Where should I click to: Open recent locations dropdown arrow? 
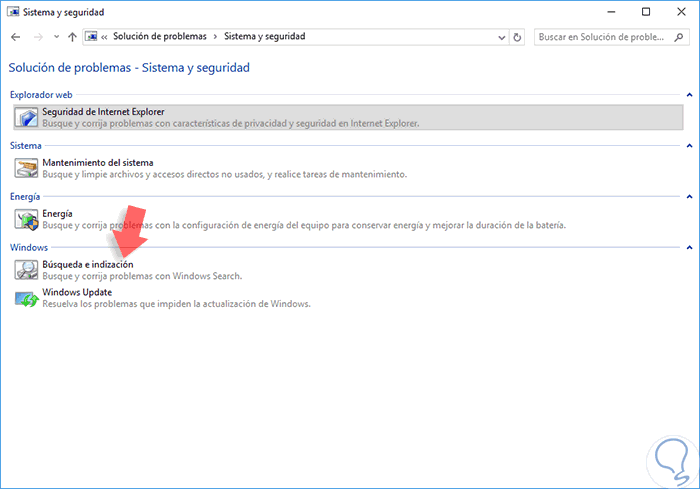(x=56, y=37)
